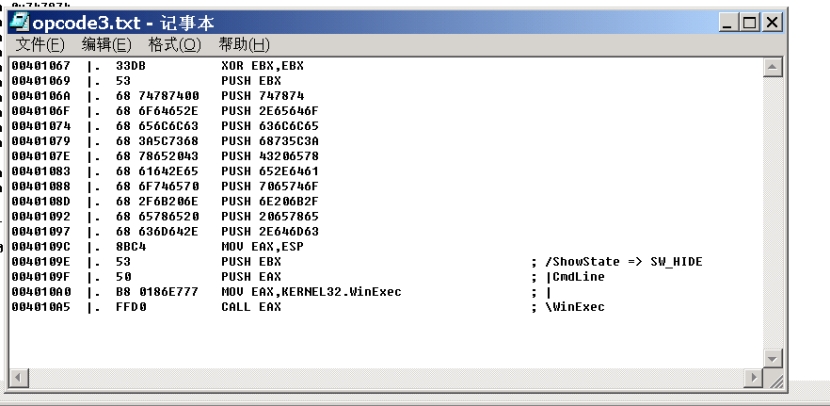Close the opcode3.txt Notepad window
The image size is (830, 406).
[772, 22]
